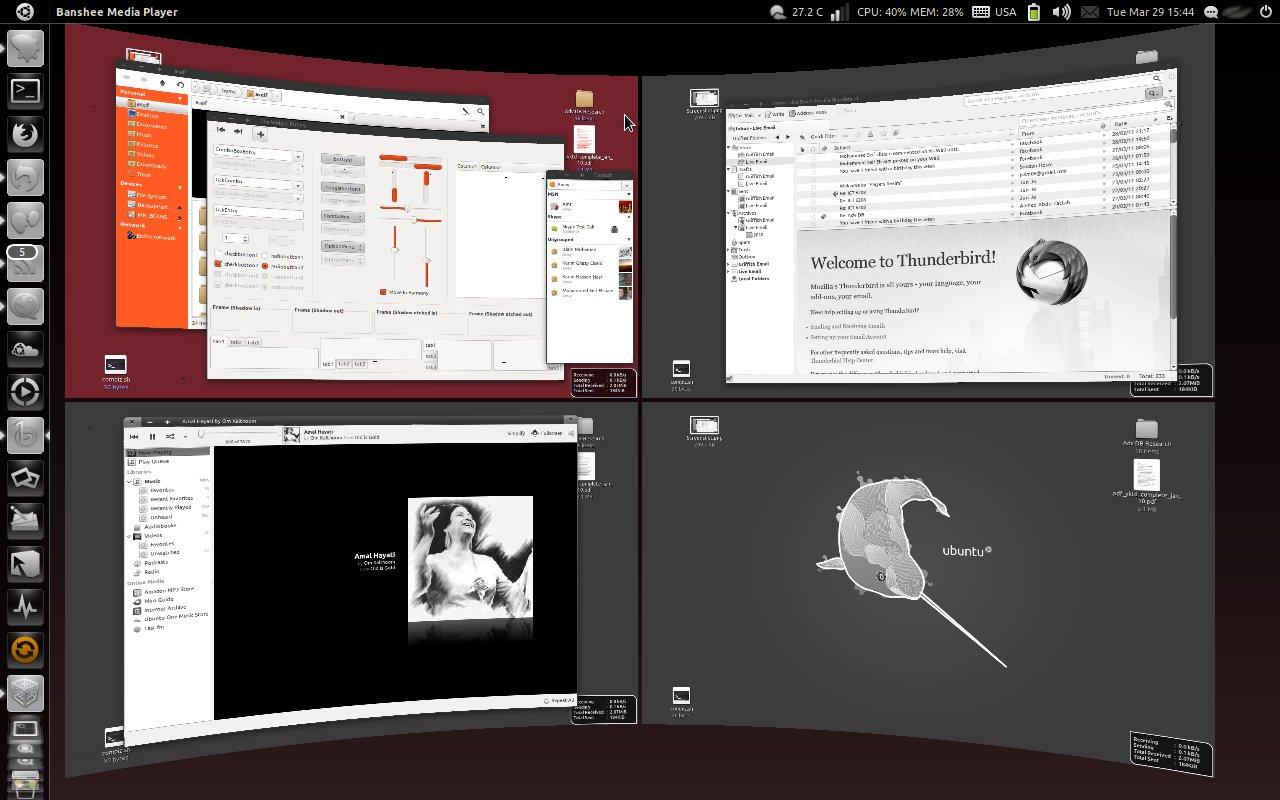Click Column1 header in Widget Factory

(467, 166)
